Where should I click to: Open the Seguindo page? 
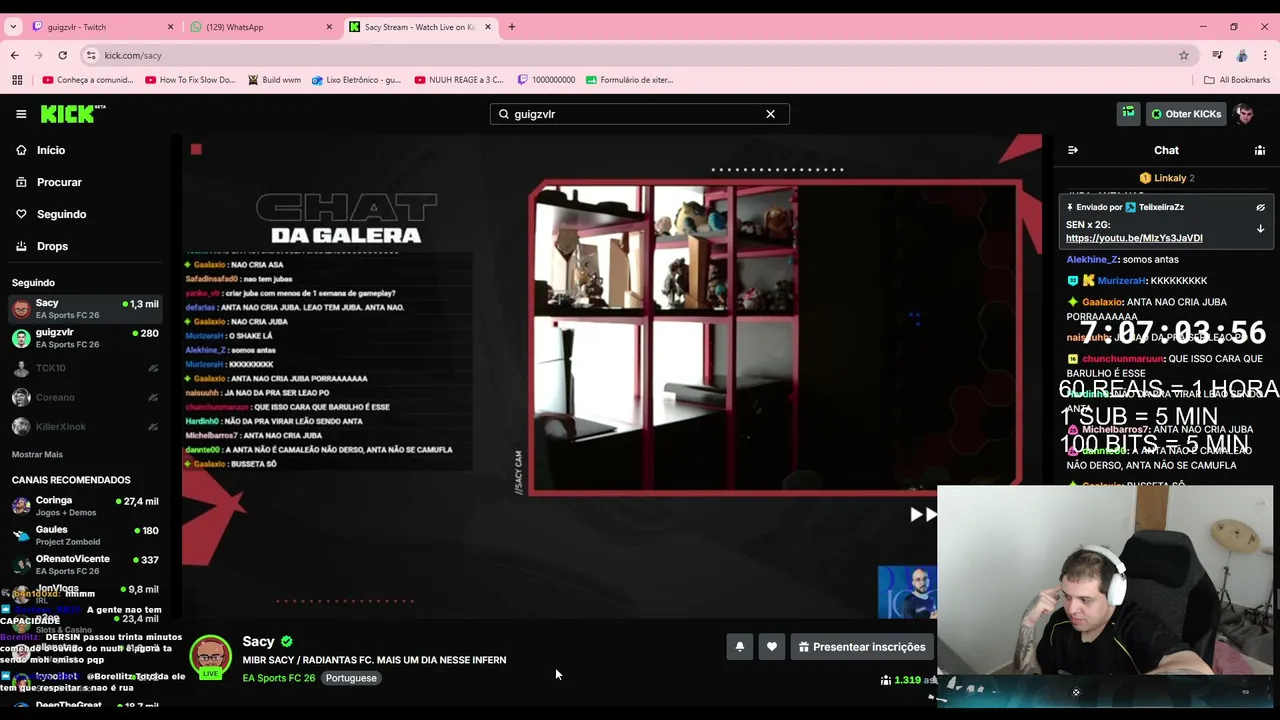click(x=61, y=214)
